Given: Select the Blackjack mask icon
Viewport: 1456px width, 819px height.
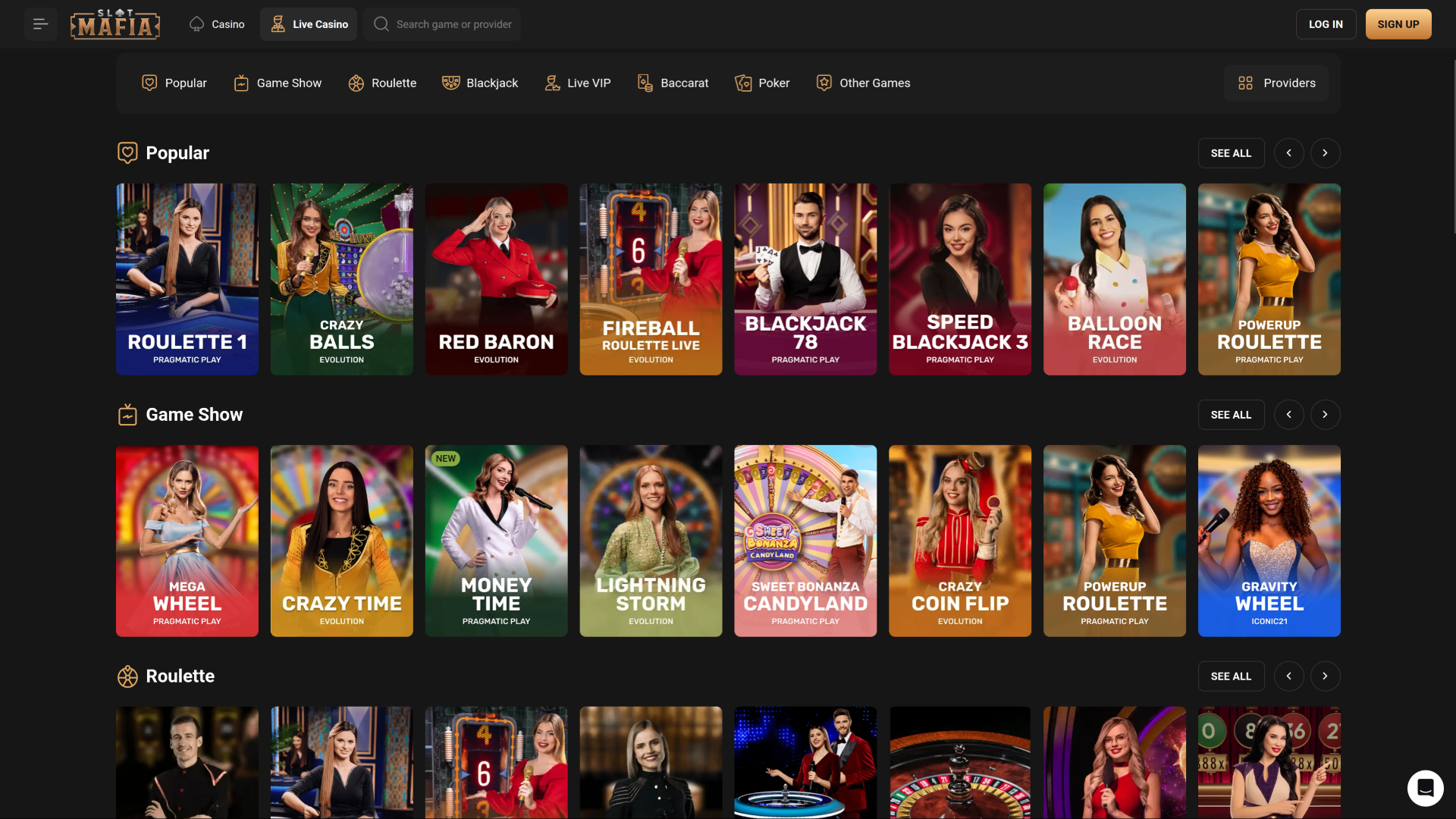Looking at the screenshot, I should point(452,83).
